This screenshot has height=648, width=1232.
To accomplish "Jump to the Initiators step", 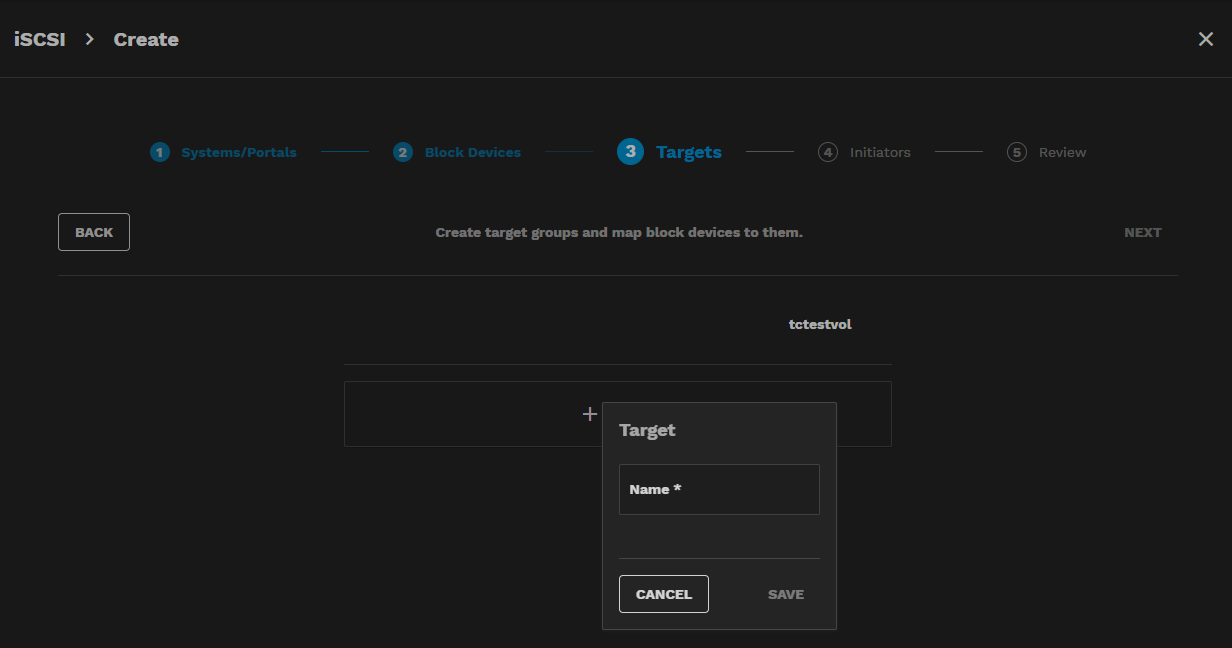I will pyautogui.click(x=880, y=153).
